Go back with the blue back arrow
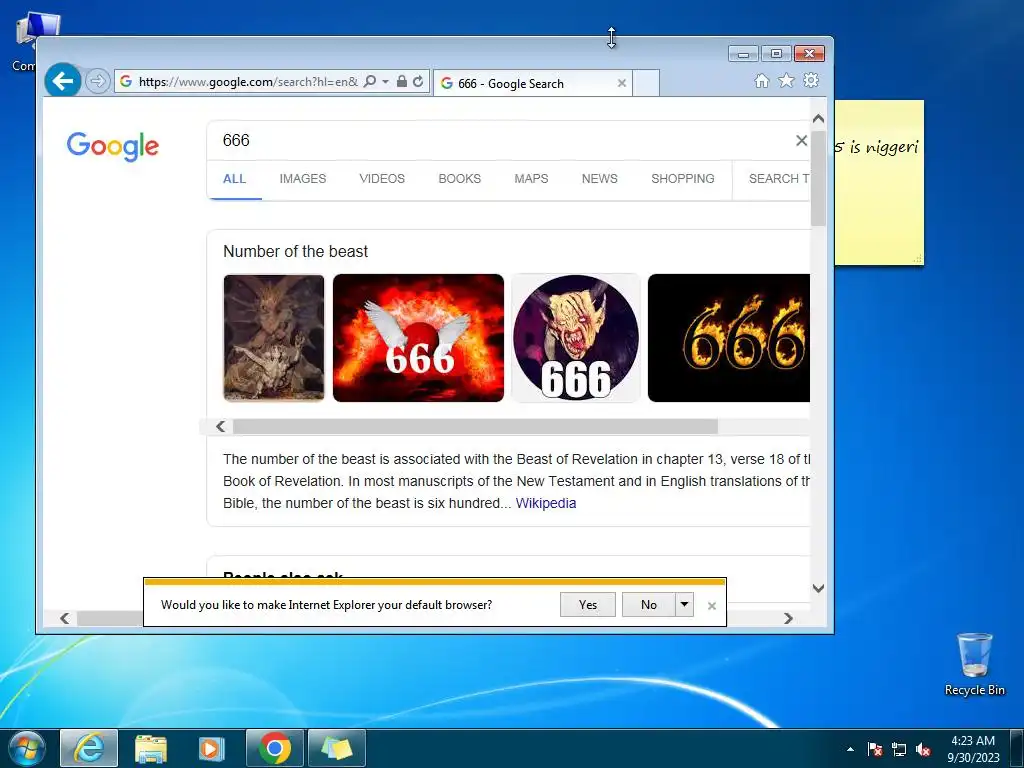 63,81
